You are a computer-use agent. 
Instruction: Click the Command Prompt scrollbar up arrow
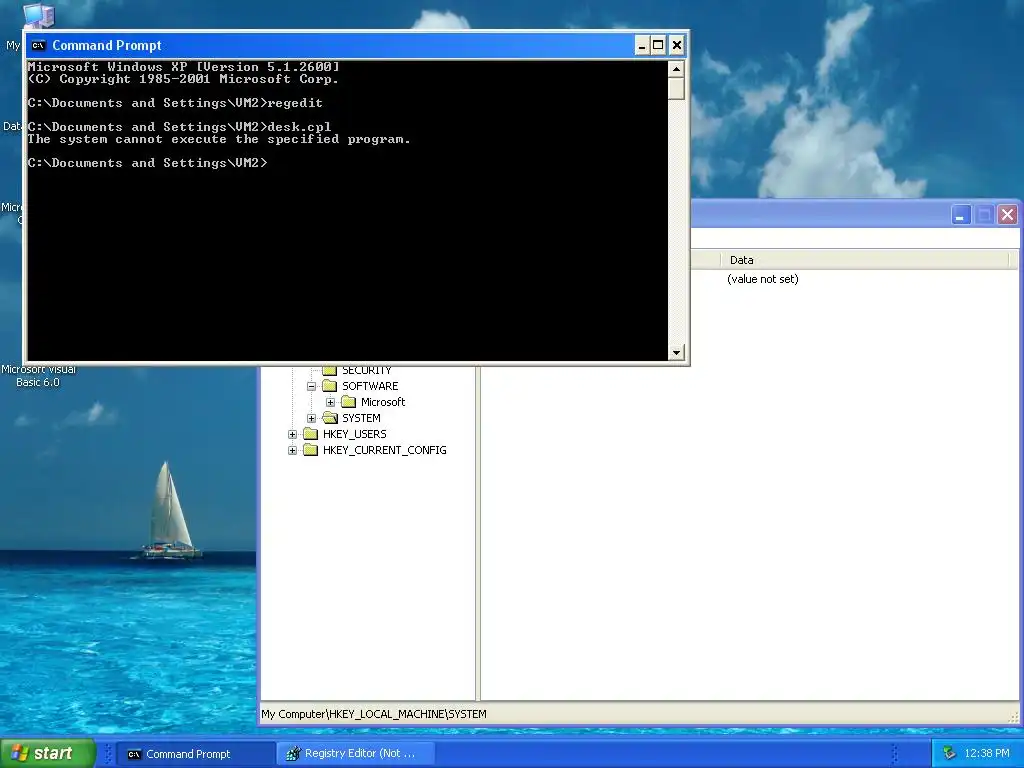pyautogui.click(x=676, y=69)
